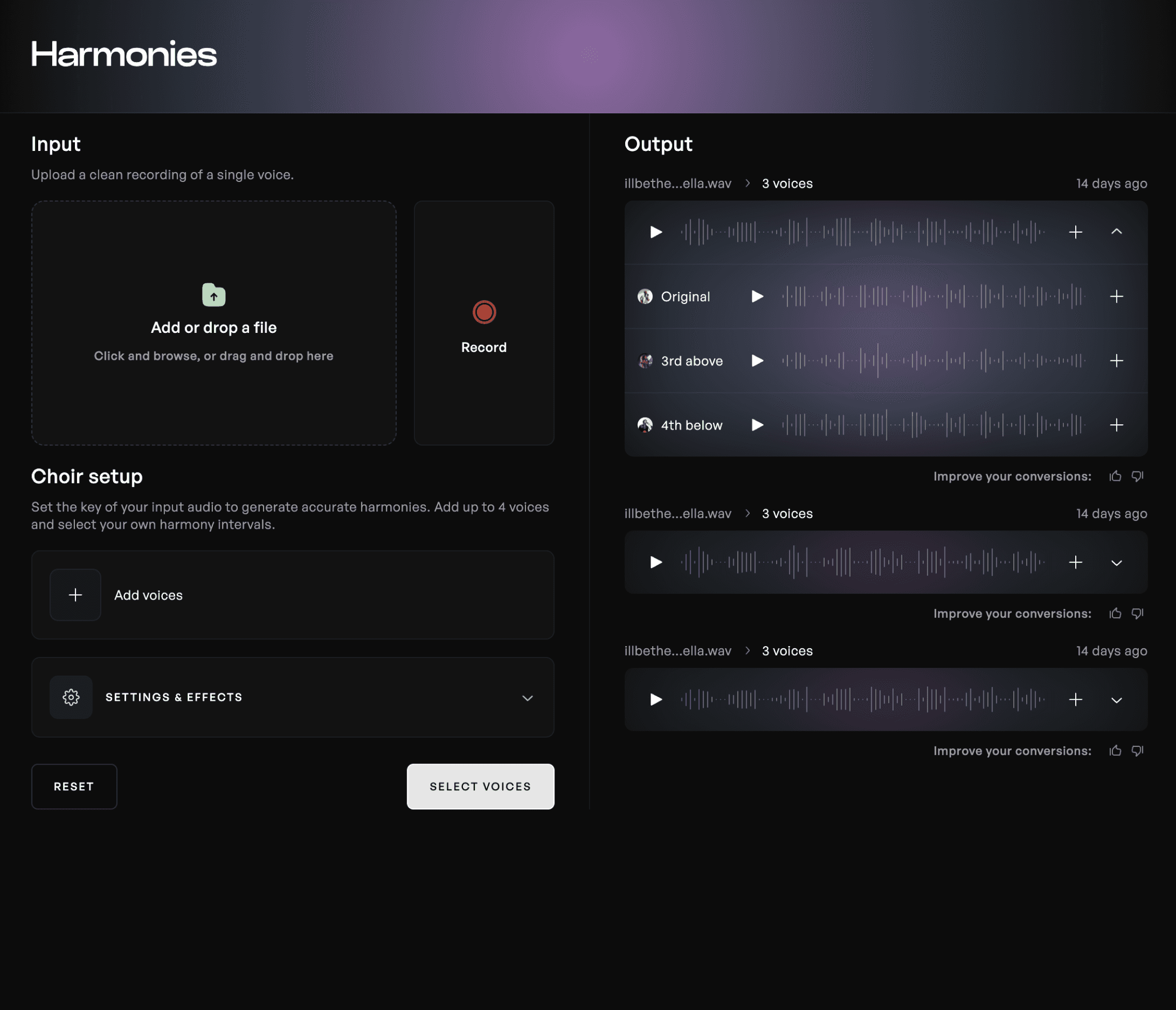The image size is (1176, 1010).
Task: Click the settings gear icon
Action: click(x=71, y=697)
